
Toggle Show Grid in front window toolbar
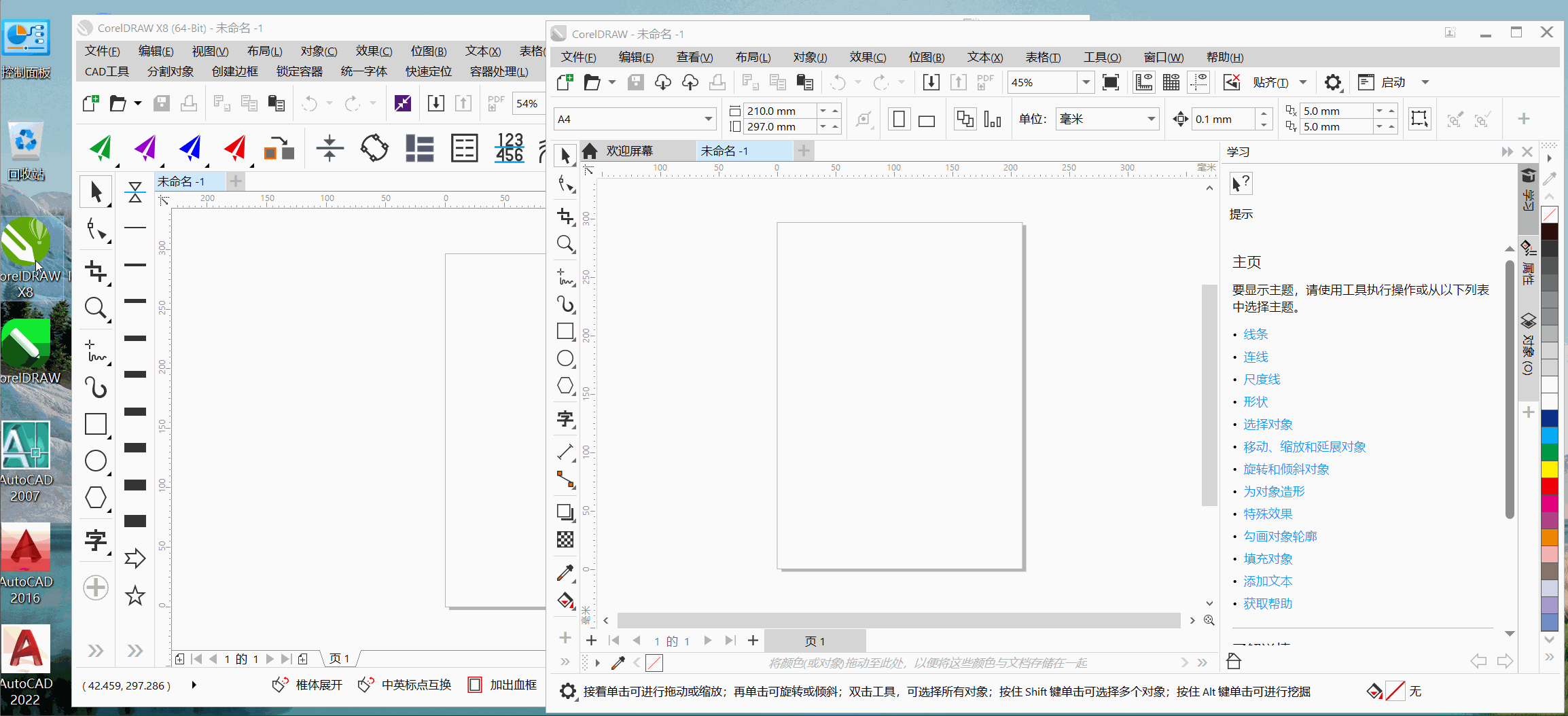coord(1171,82)
